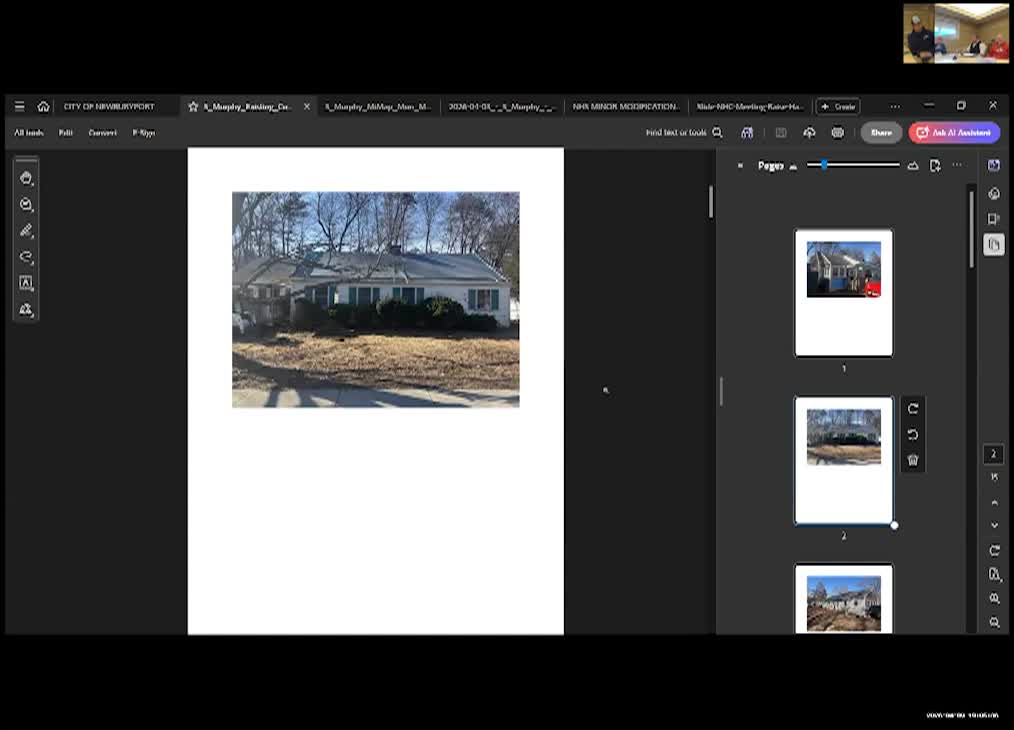Select the hand pan tool in left toolbar

(x=27, y=178)
